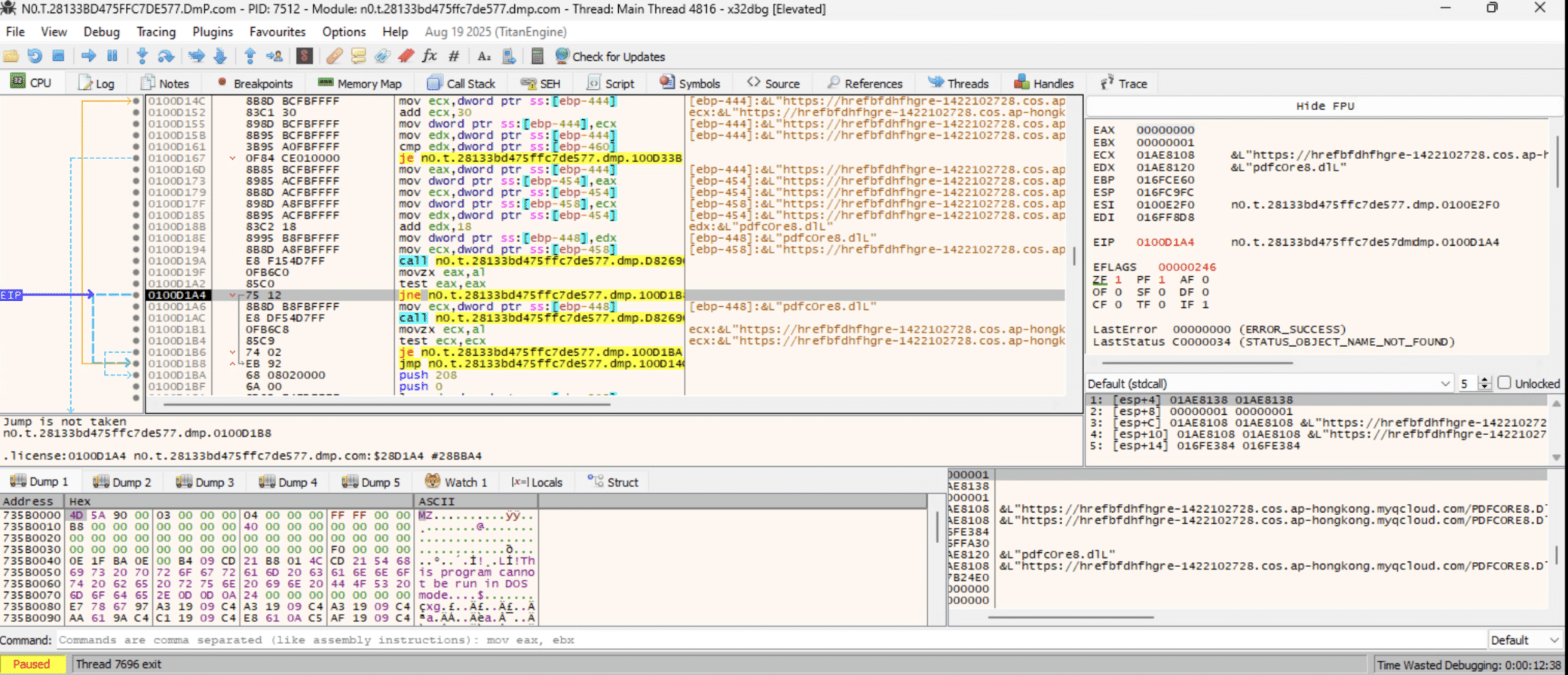Select the EIP register value 0100D1A4

[x=1165, y=242]
